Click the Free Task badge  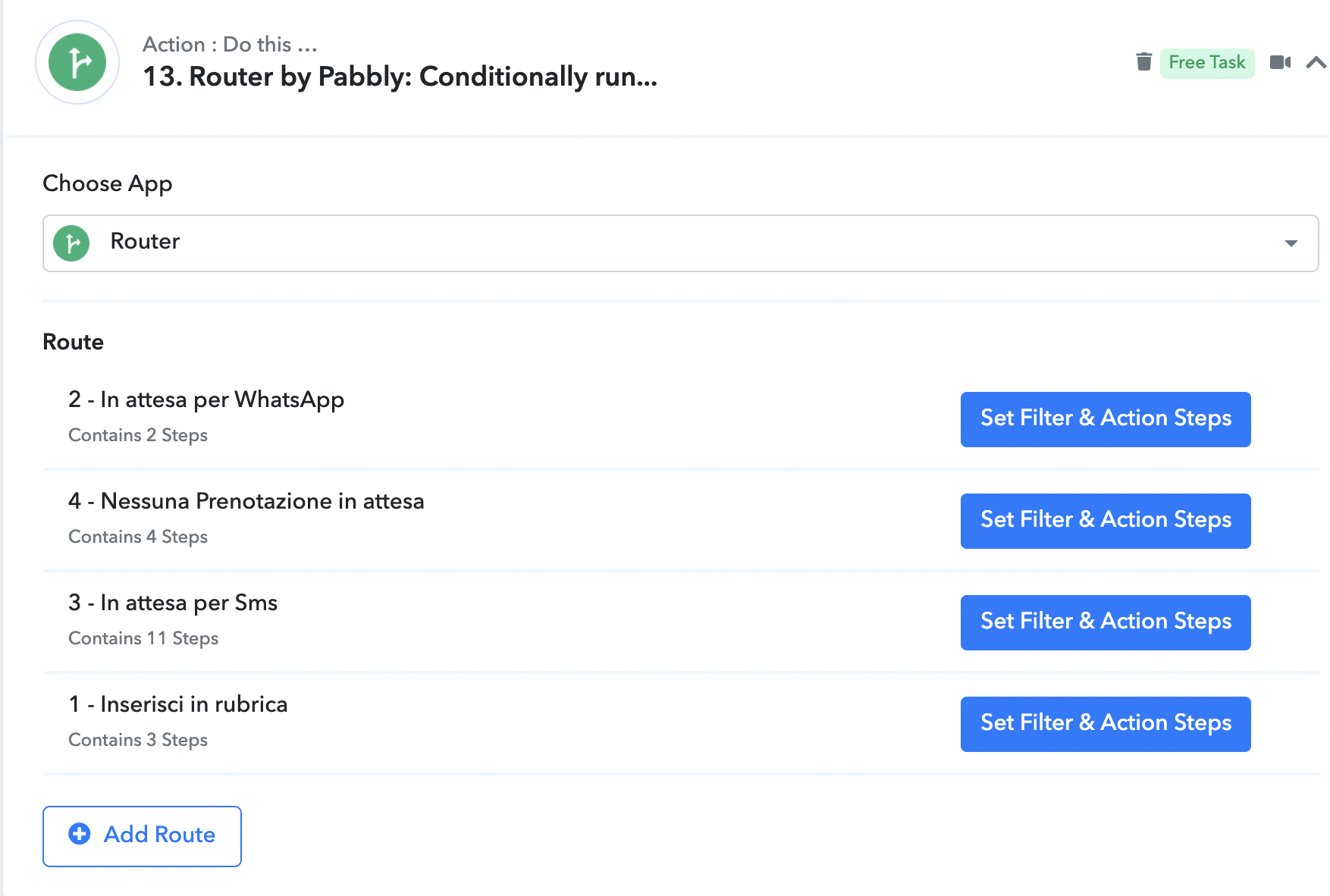1207,62
